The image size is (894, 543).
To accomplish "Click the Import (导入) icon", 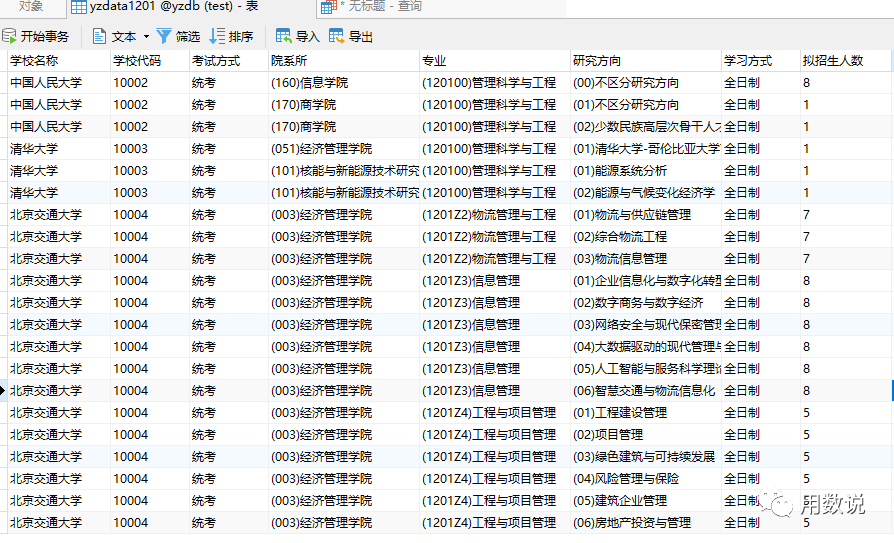I will pyautogui.click(x=283, y=37).
